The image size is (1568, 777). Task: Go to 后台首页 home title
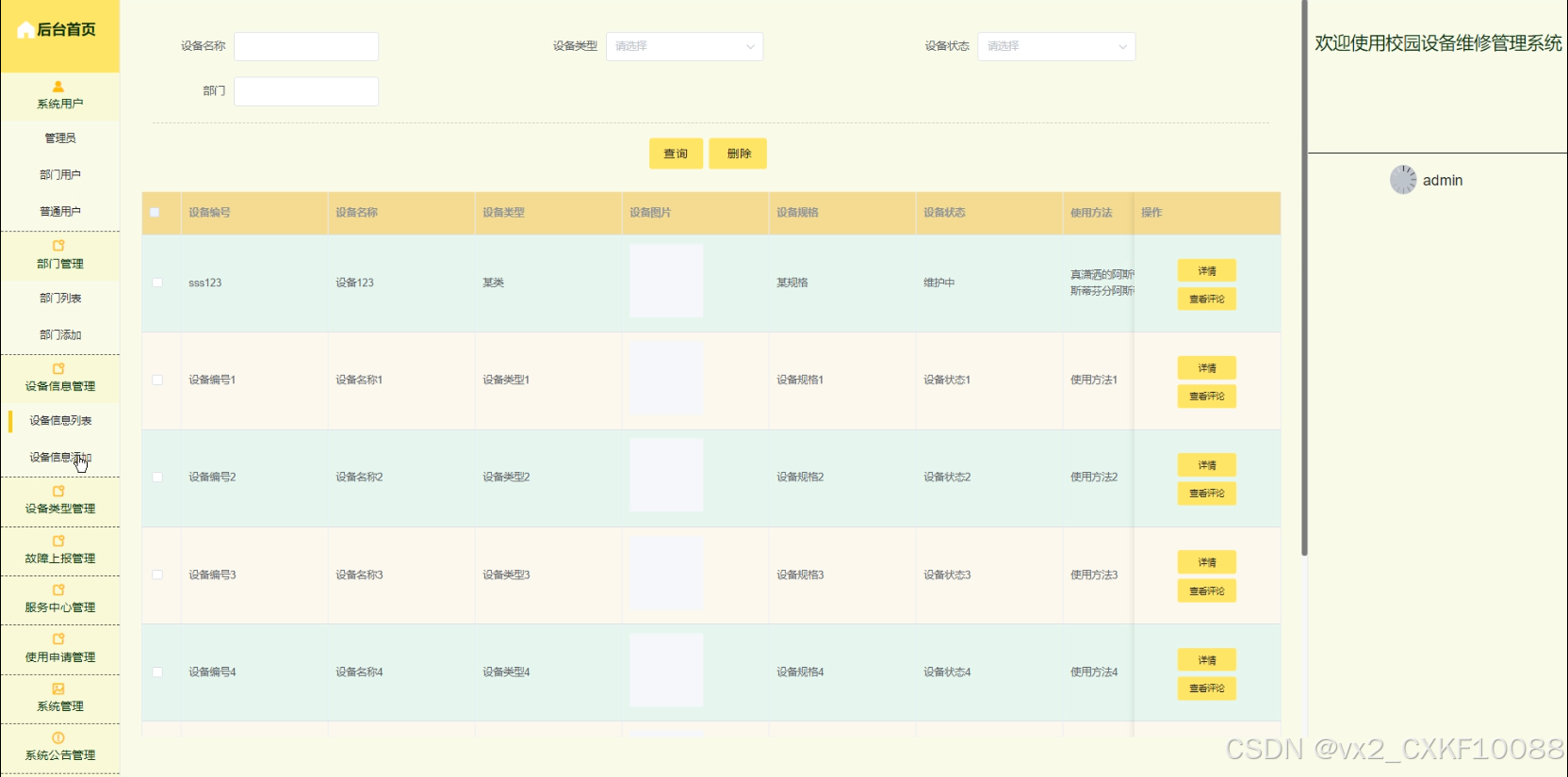(x=66, y=30)
